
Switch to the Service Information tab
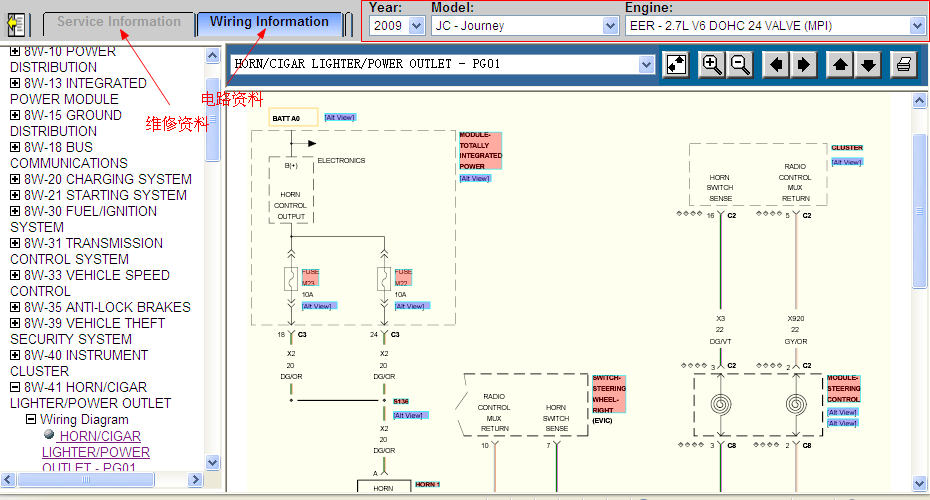[119, 22]
